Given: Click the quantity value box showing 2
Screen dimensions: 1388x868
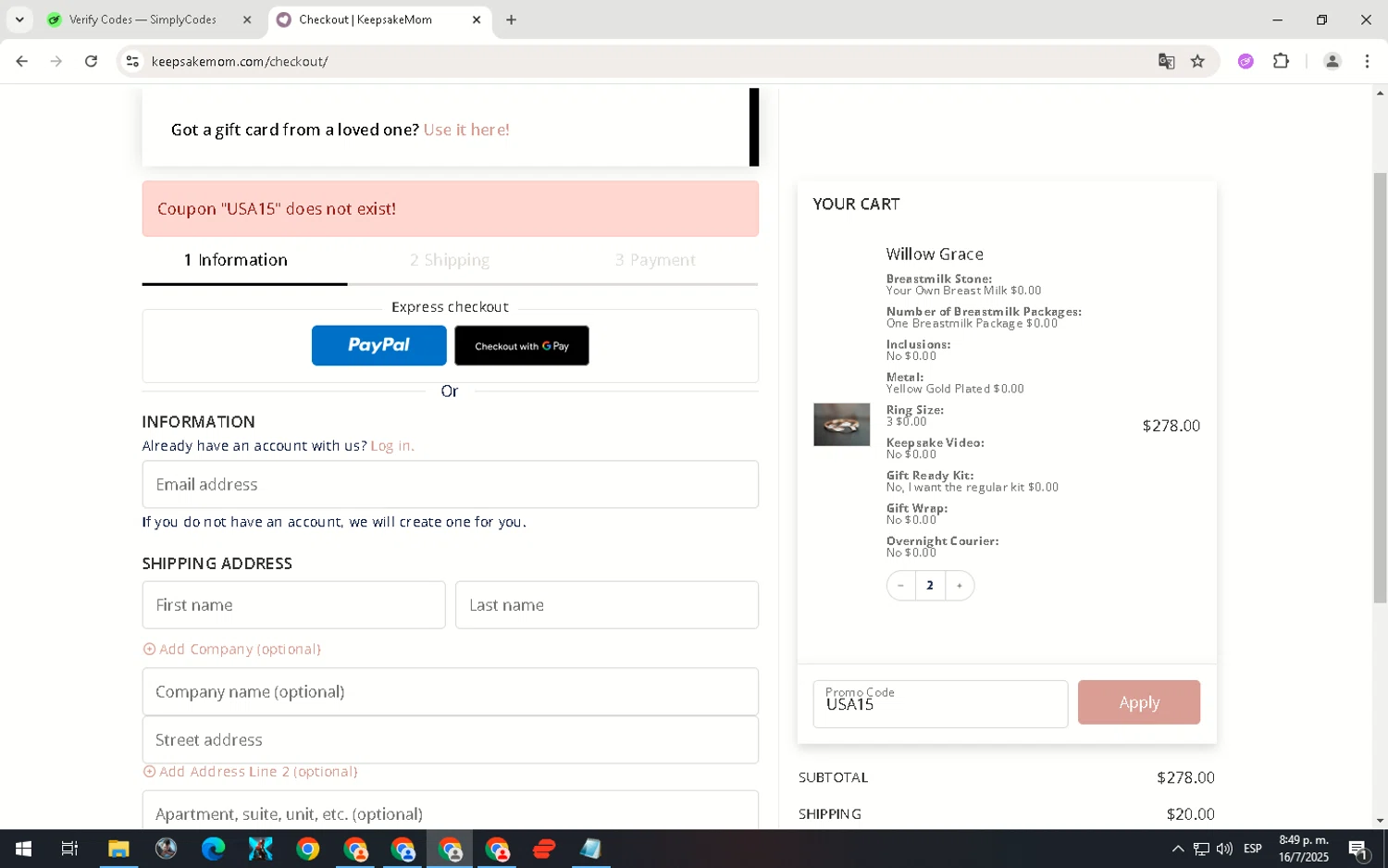Looking at the screenshot, I should (930, 585).
